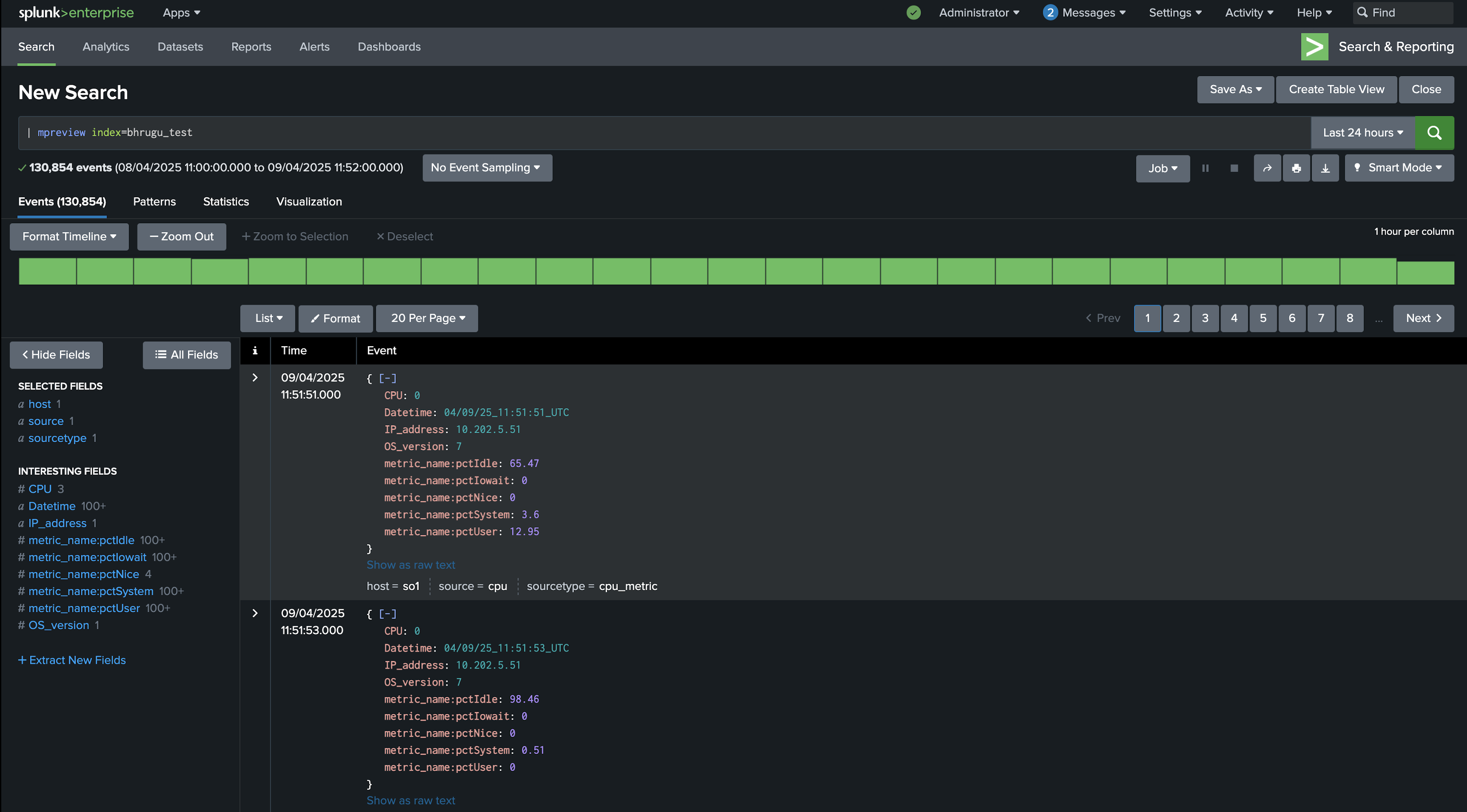Switch to the Statistics tab

[x=226, y=202]
